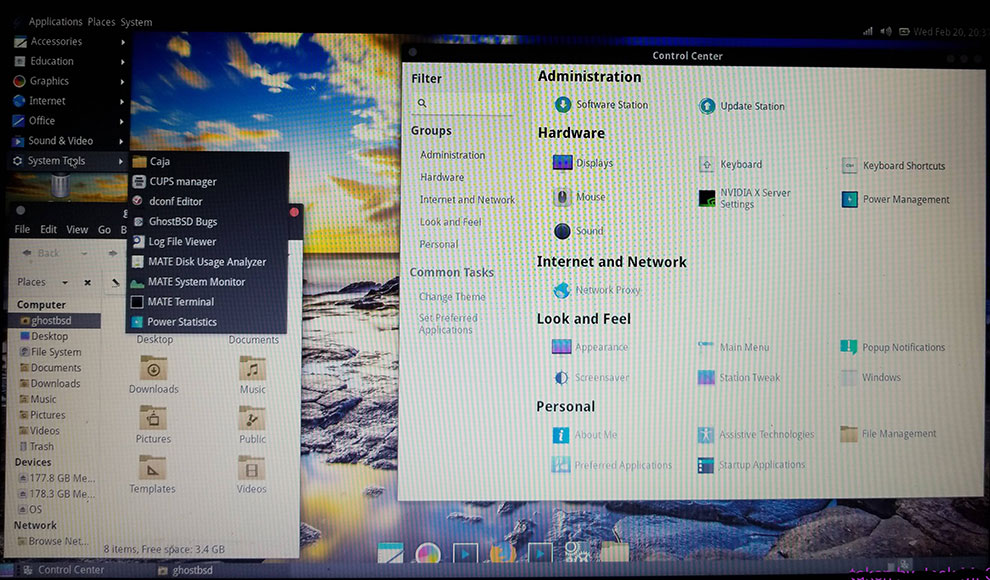Open the Places menu in top panel

[101, 22]
